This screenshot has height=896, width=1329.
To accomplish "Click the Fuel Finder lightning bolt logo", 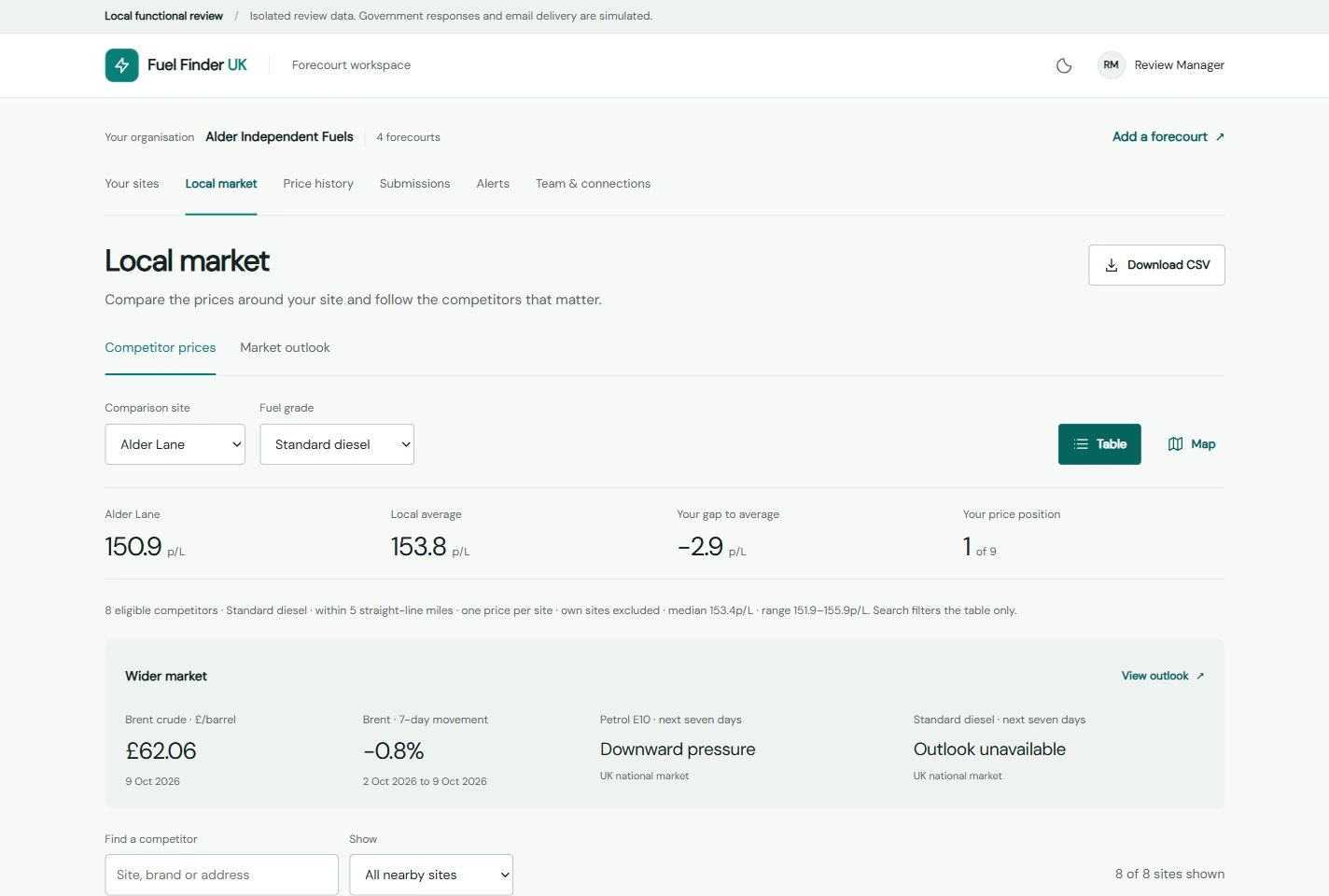I will click(121, 65).
